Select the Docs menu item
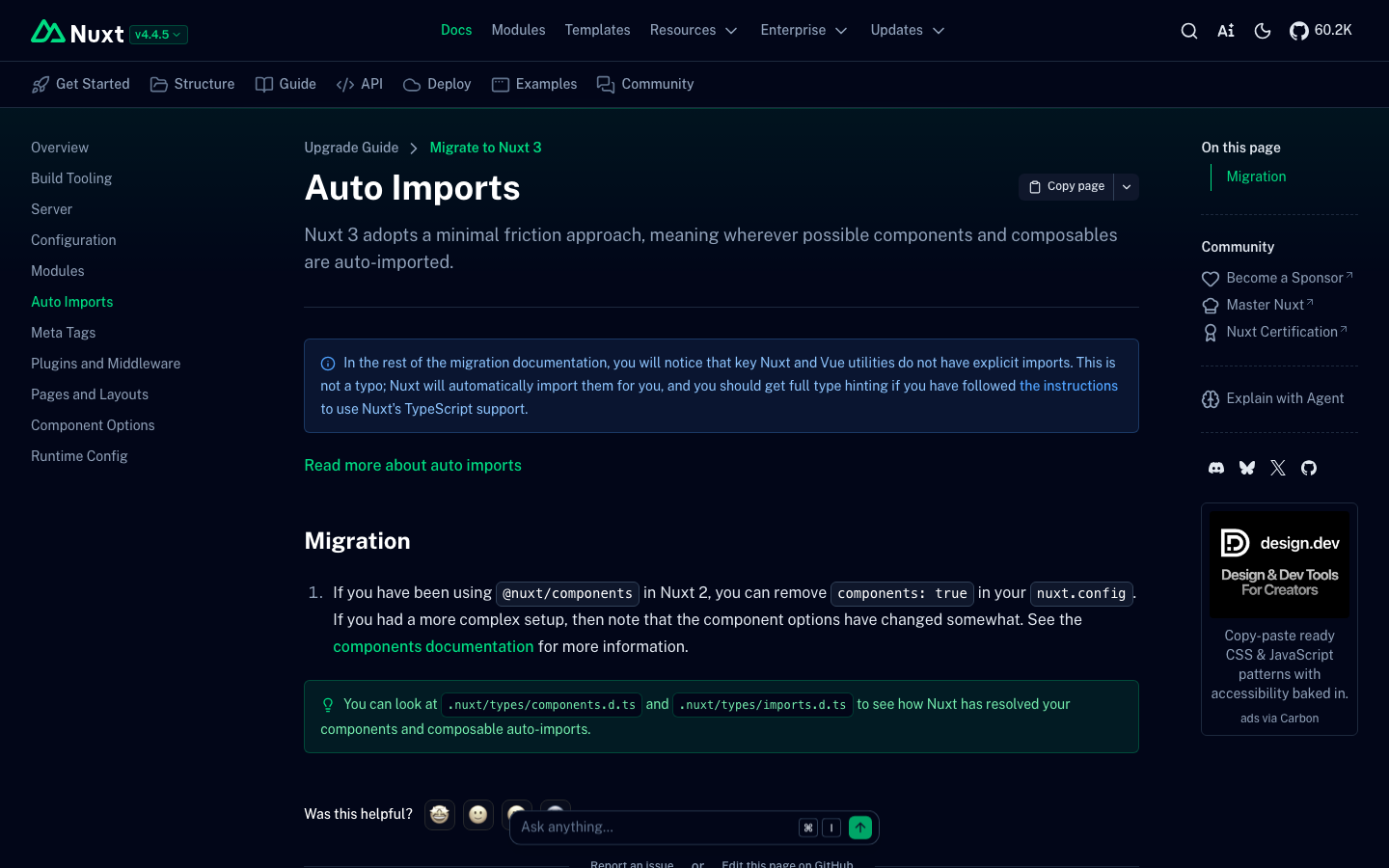This screenshot has height=868, width=1389. click(x=456, y=30)
